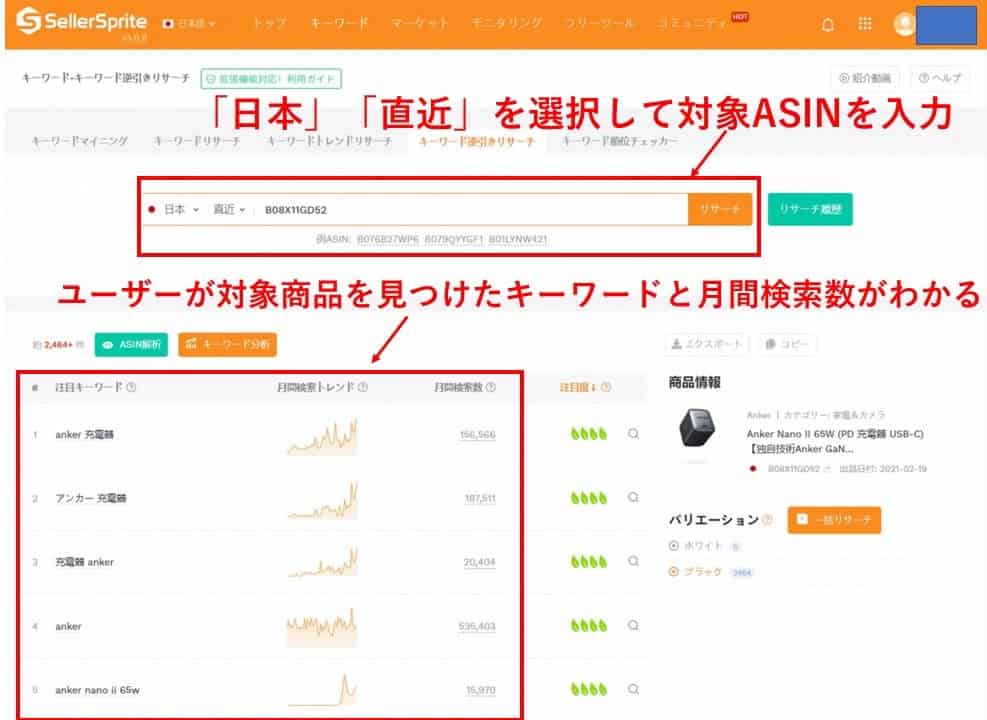Open the 紹介動画 intro video
This screenshot has height=720, width=987.
(866, 78)
